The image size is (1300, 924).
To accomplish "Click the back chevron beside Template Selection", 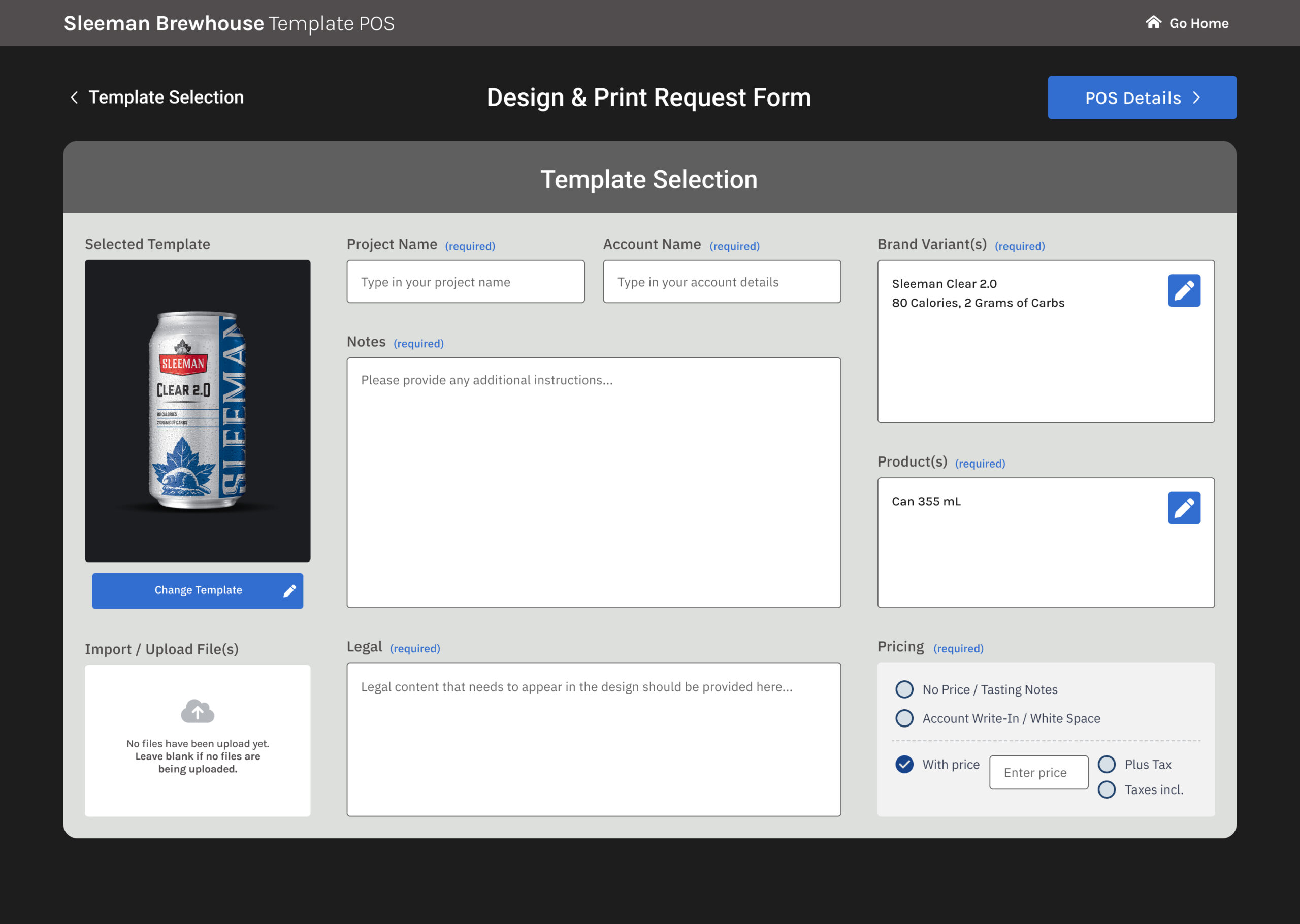I will coord(74,97).
